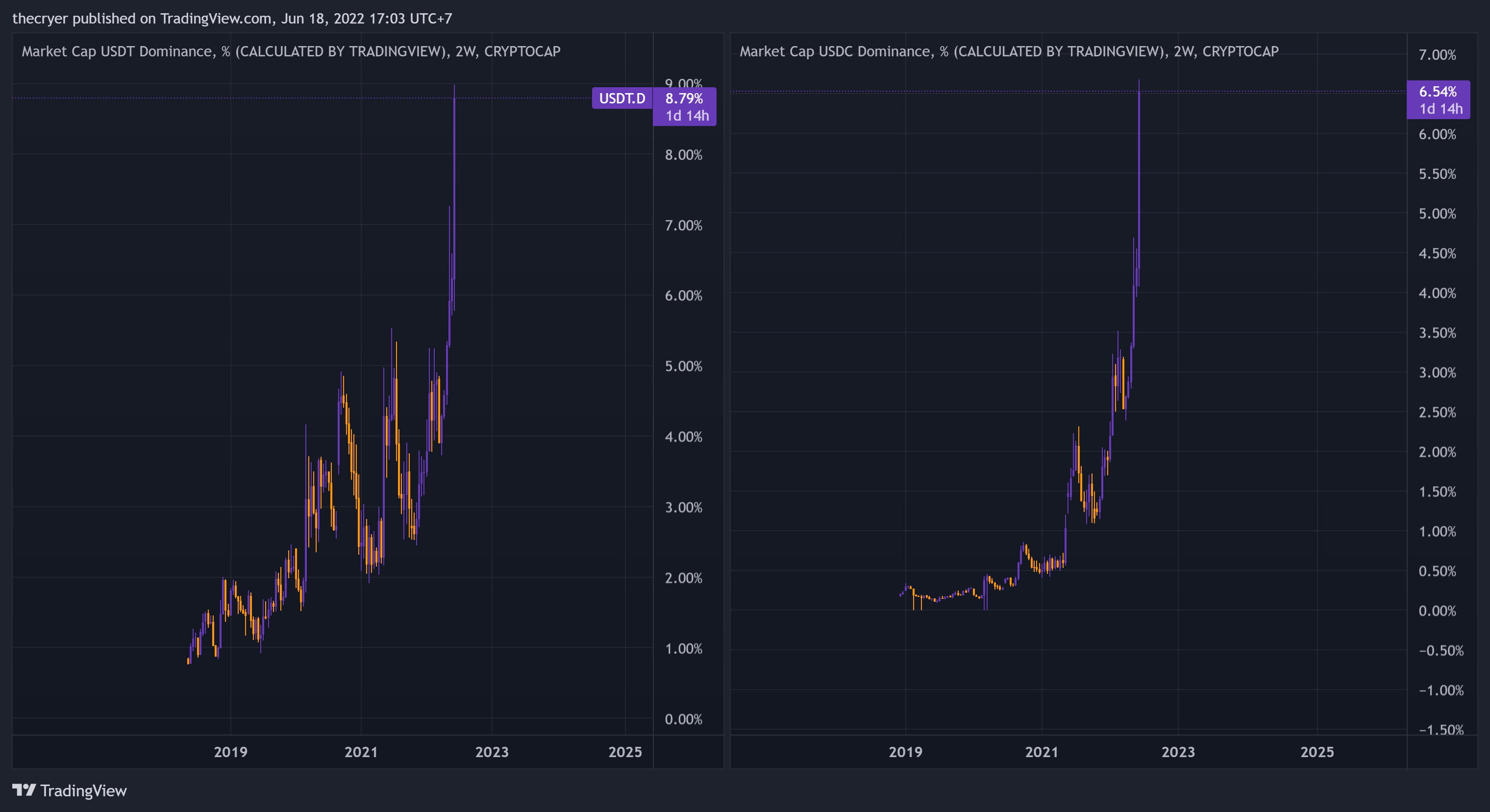Click the 3.50% label on USDC axis
Screen dimensions: 1490x812
point(1438,333)
